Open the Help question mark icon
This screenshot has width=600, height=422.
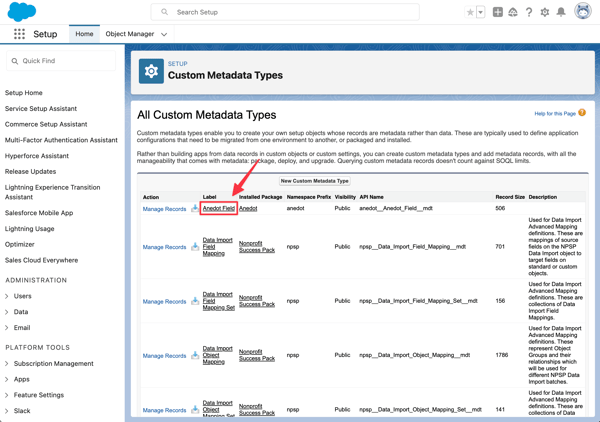pos(529,12)
